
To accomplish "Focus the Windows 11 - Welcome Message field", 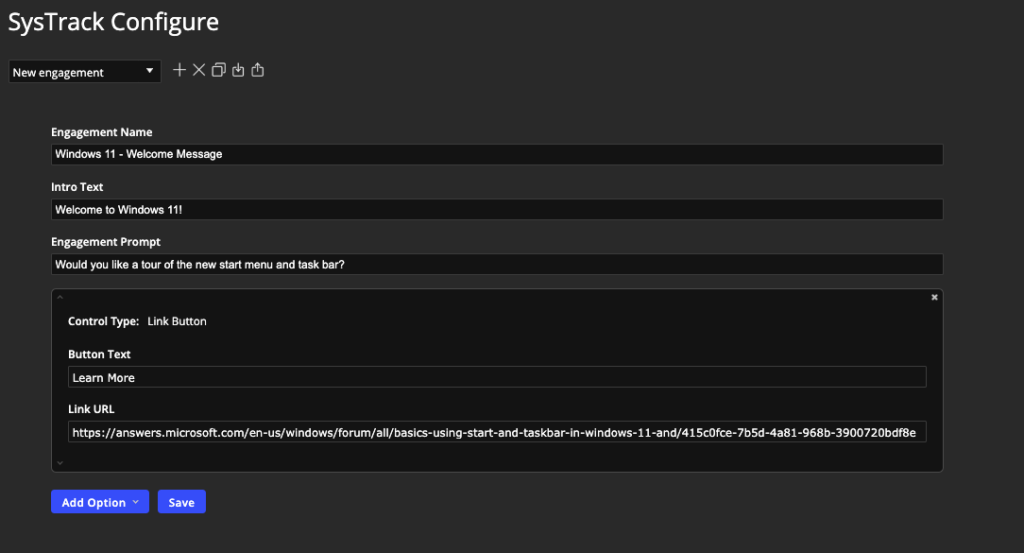I will (x=497, y=154).
